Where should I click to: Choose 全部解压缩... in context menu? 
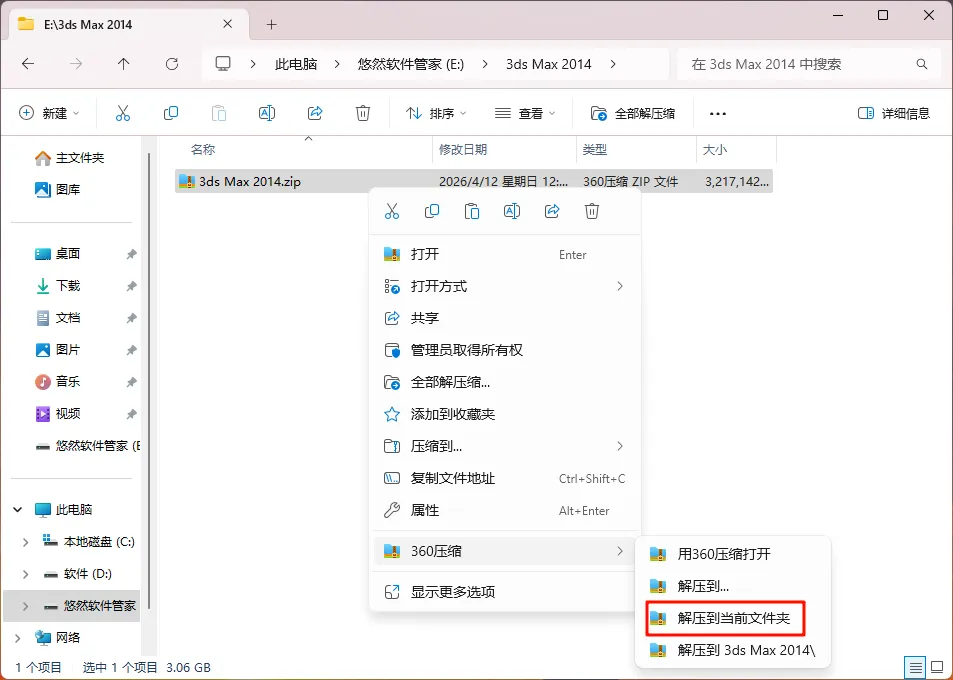coord(505,382)
